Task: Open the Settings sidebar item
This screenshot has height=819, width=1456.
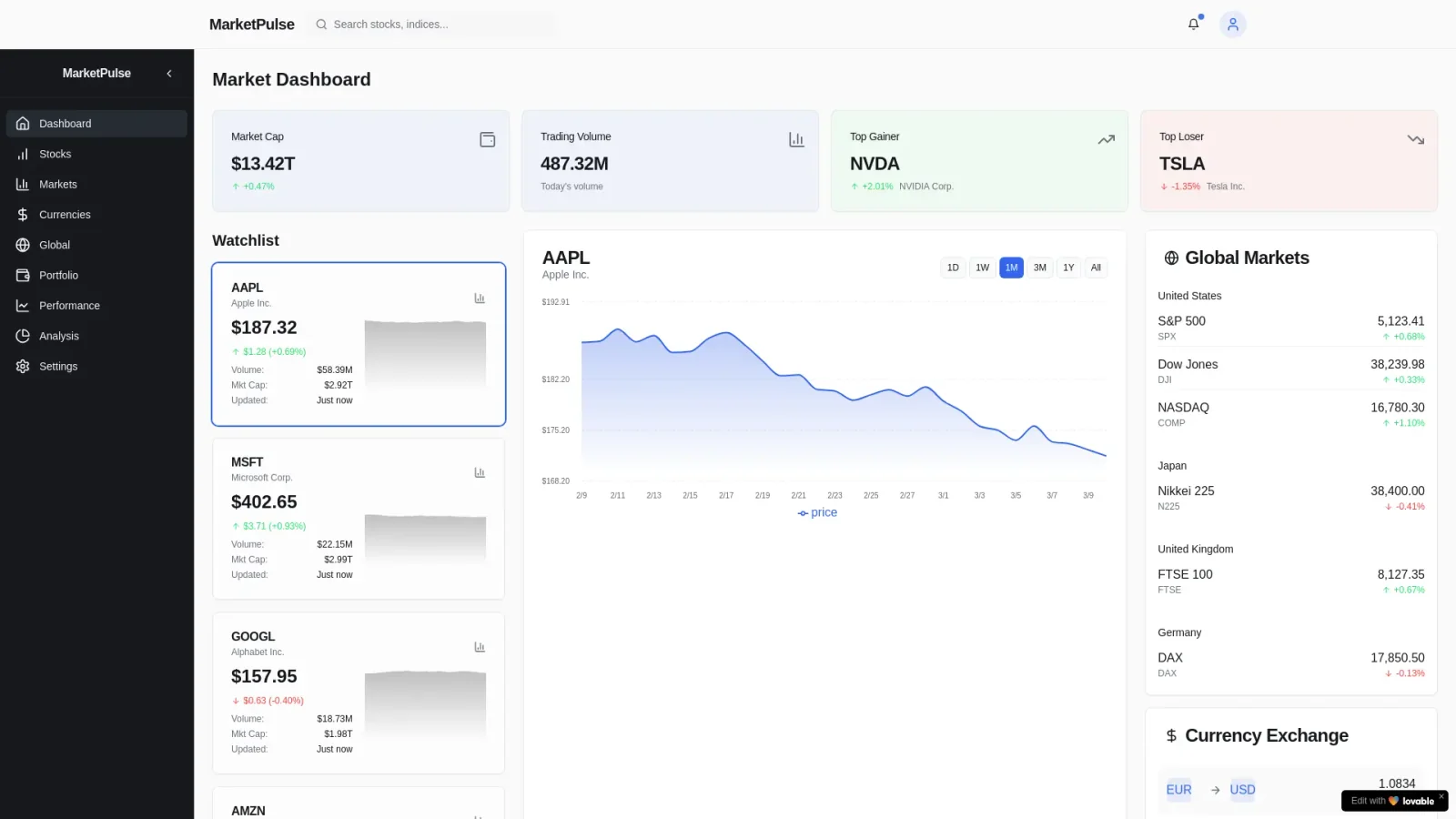Action: [58, 367]
